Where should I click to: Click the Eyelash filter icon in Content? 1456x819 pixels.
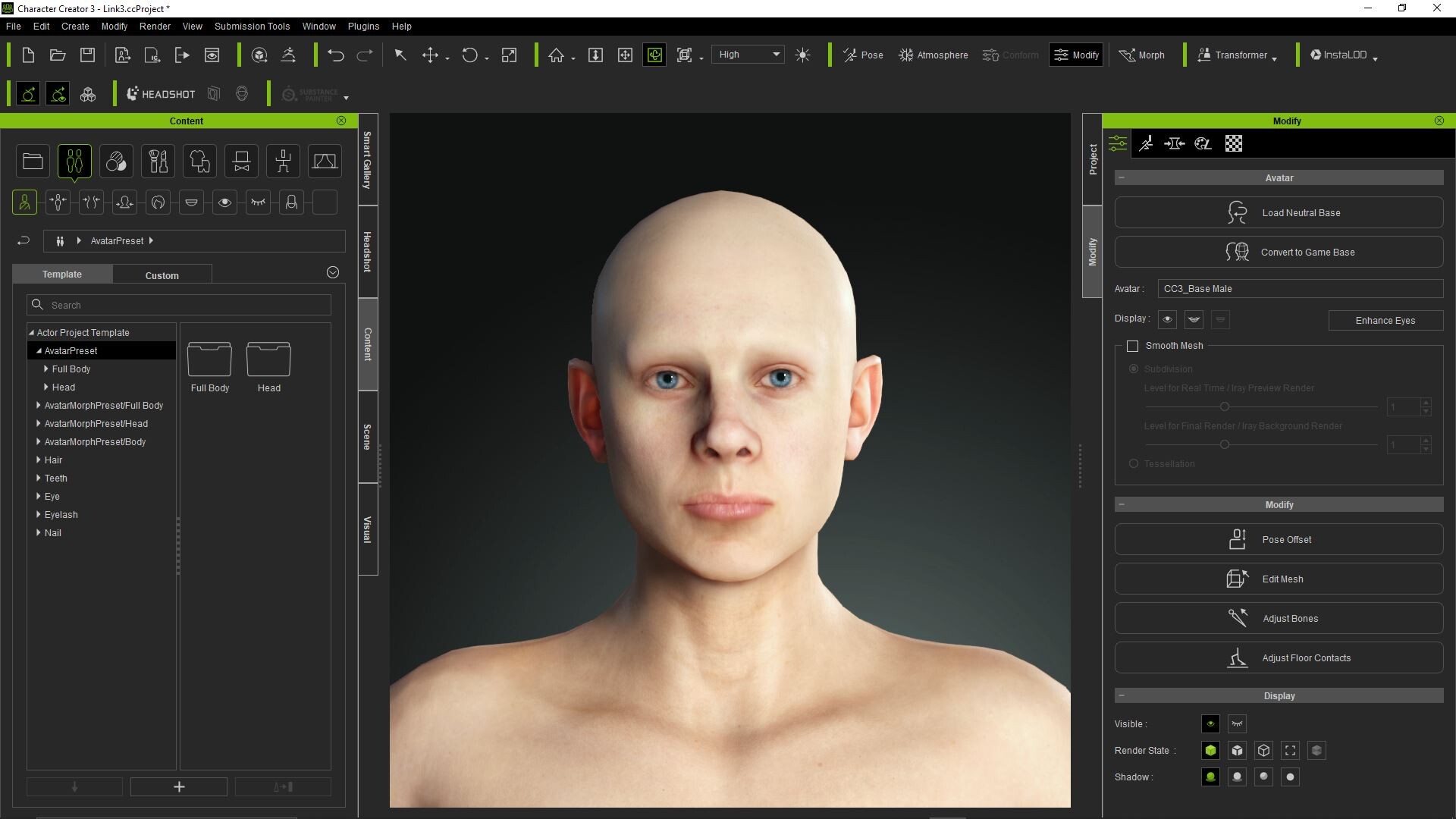point(258,202)
